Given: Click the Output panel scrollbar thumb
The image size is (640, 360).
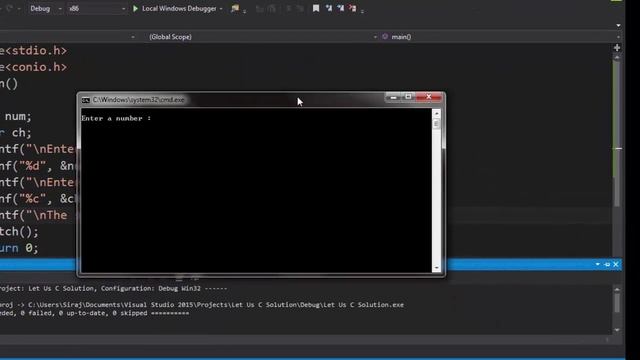Looking at the screenshot, I should tap(617, 303).
